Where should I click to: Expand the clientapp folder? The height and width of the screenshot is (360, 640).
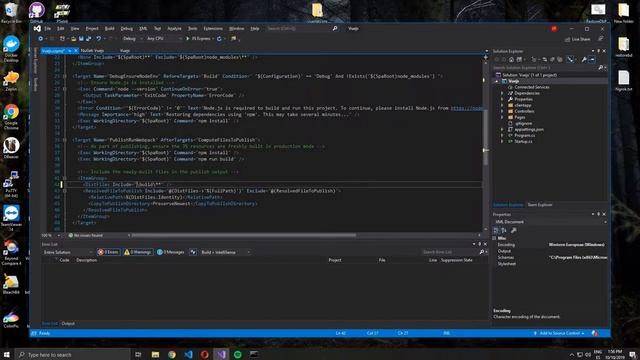click(x=502, y=105)
